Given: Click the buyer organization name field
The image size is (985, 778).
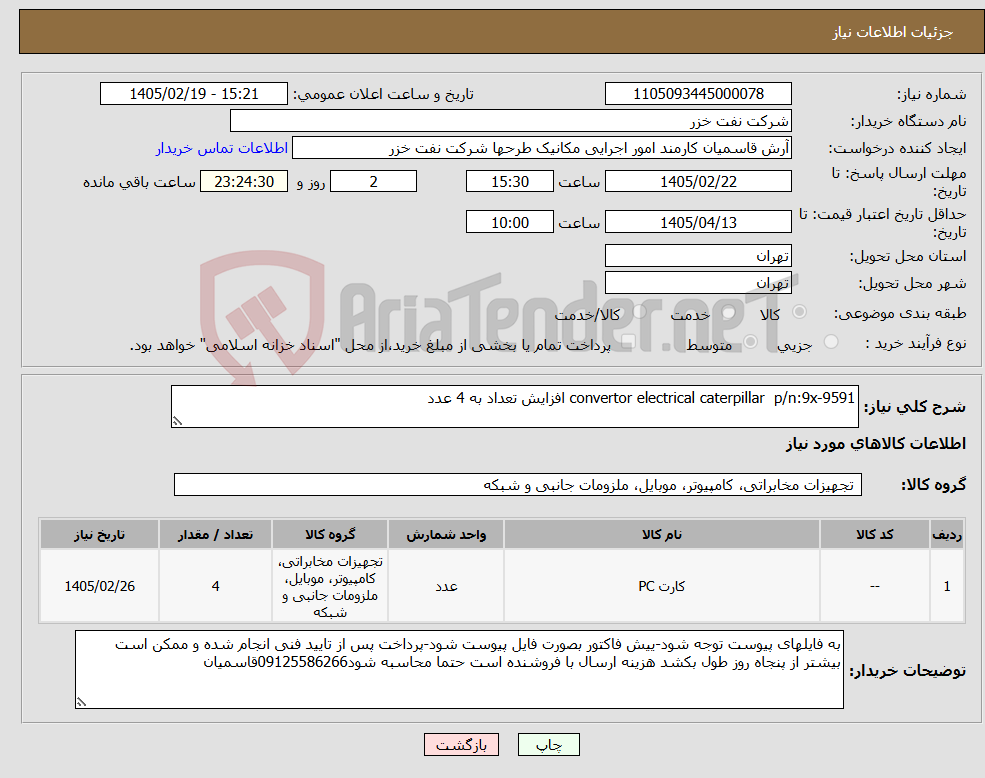Looking at the screenshot, I should coord(511,121).
